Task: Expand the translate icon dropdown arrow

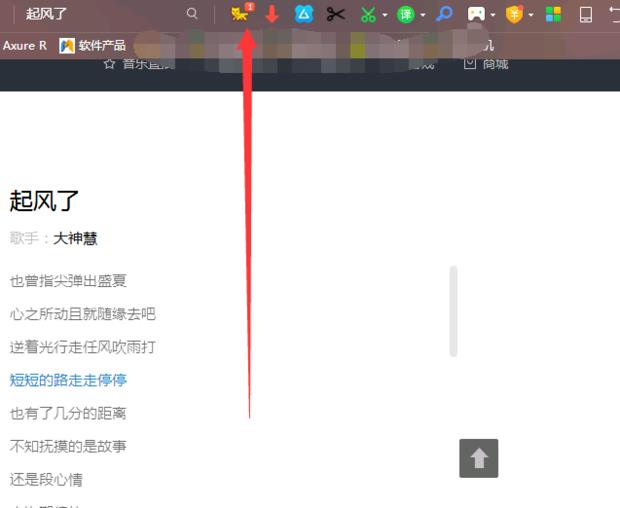Action: pos(423,15)
